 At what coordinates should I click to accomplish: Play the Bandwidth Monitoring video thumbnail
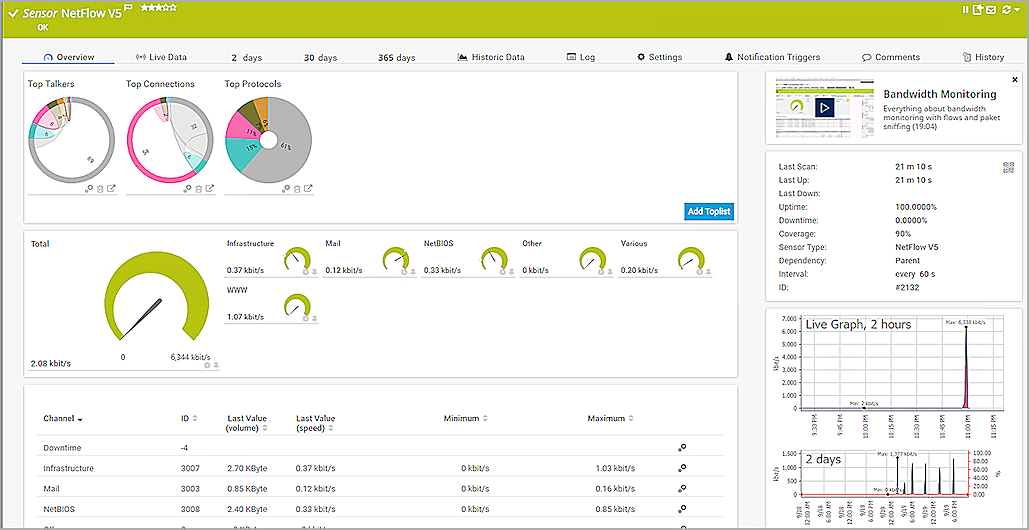824,106
